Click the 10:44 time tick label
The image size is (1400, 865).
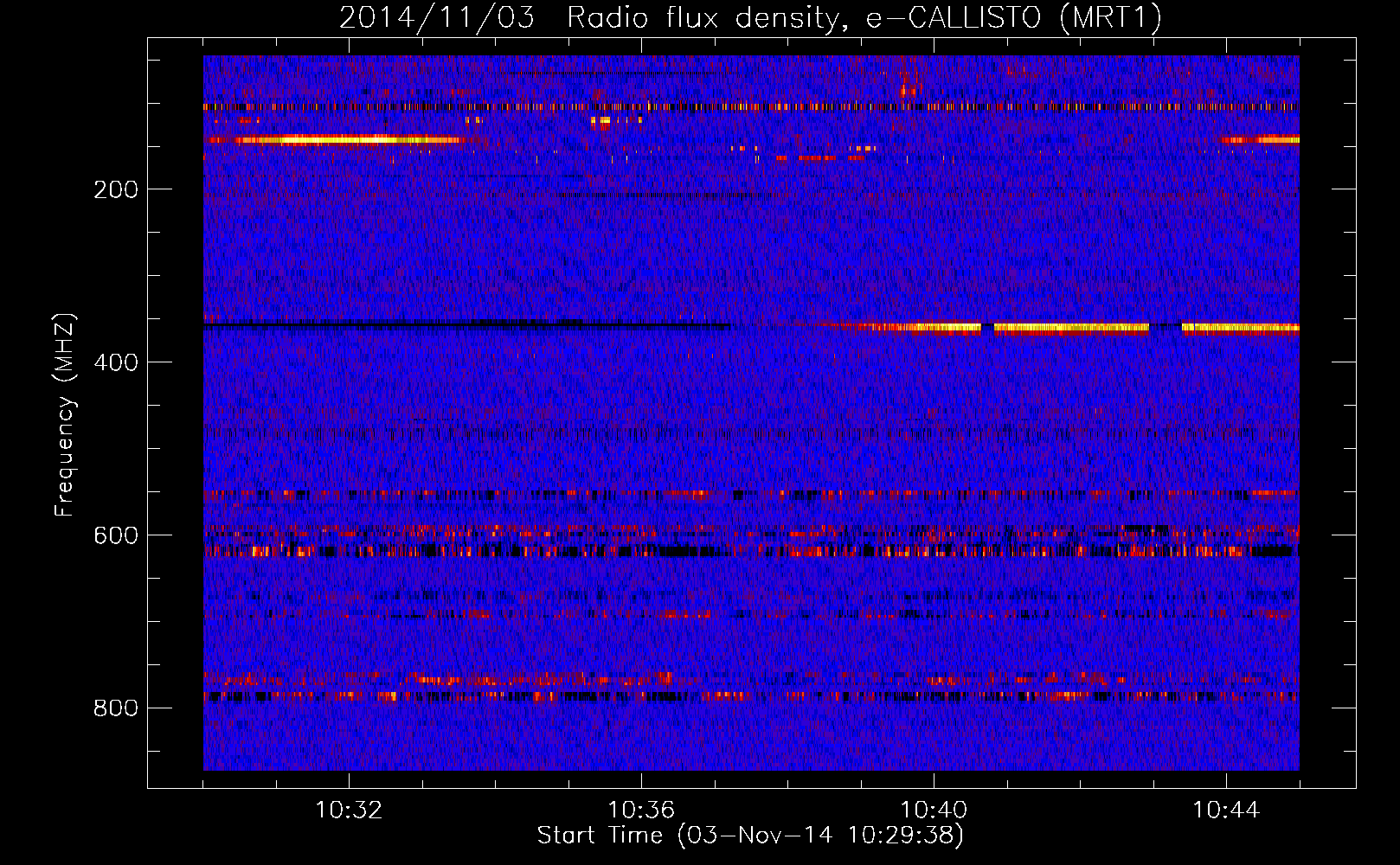[x=1226, y=811]
